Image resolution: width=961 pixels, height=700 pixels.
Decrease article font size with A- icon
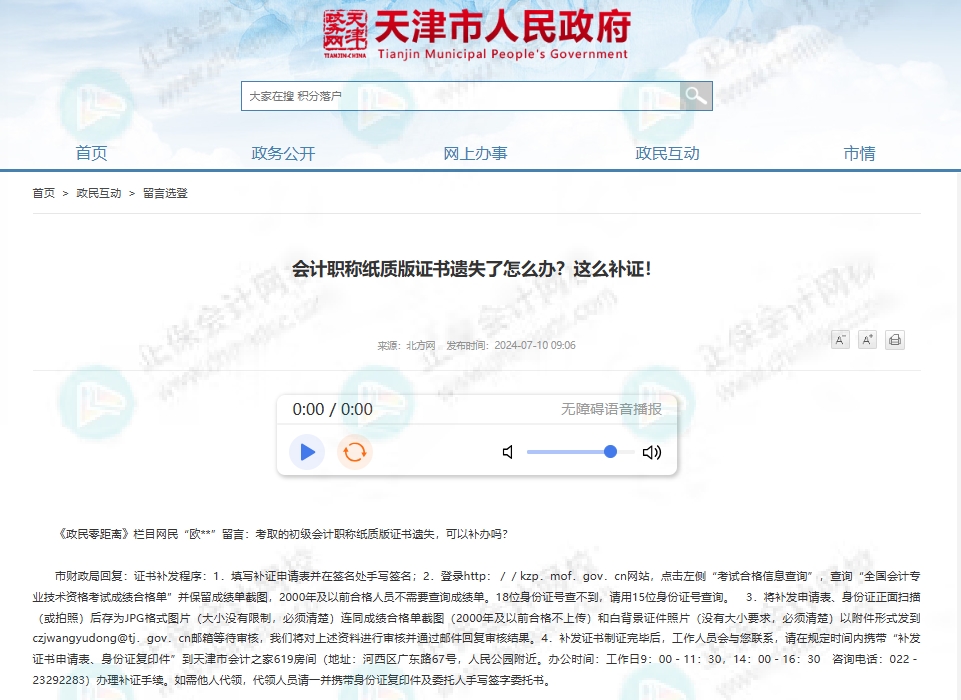tap(841, 340)
